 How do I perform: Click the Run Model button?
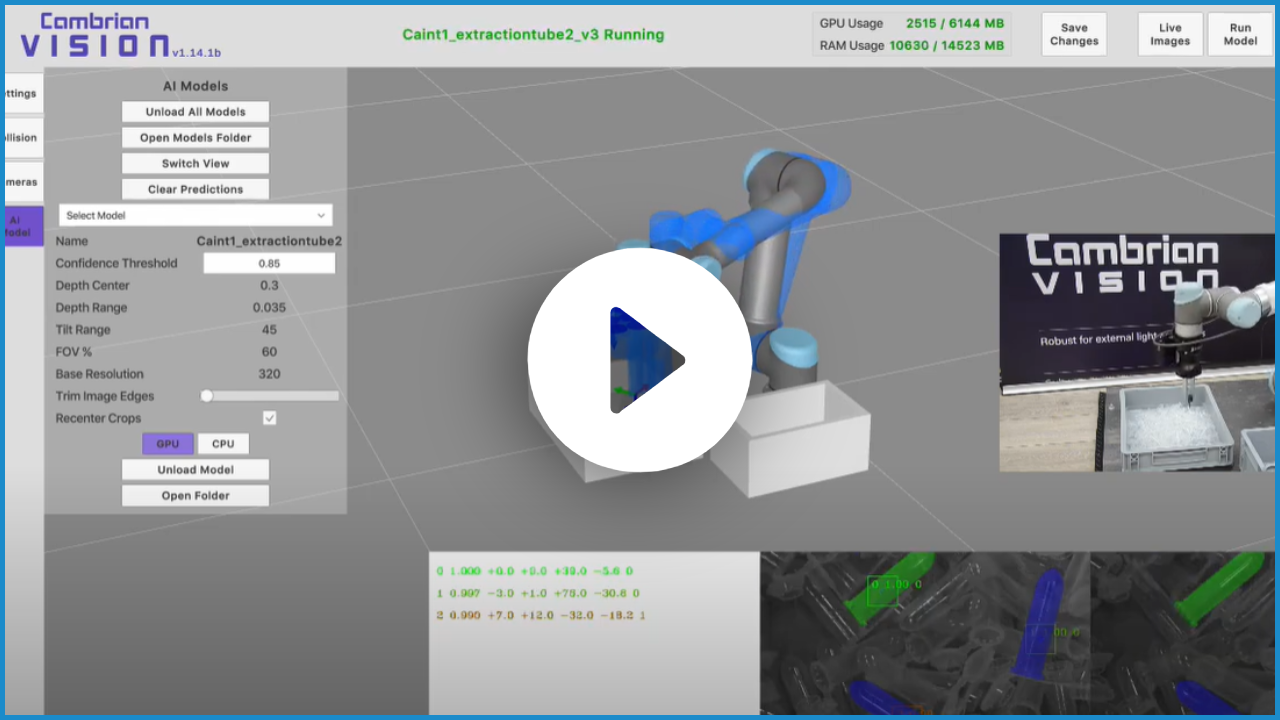coord(1240,34)
